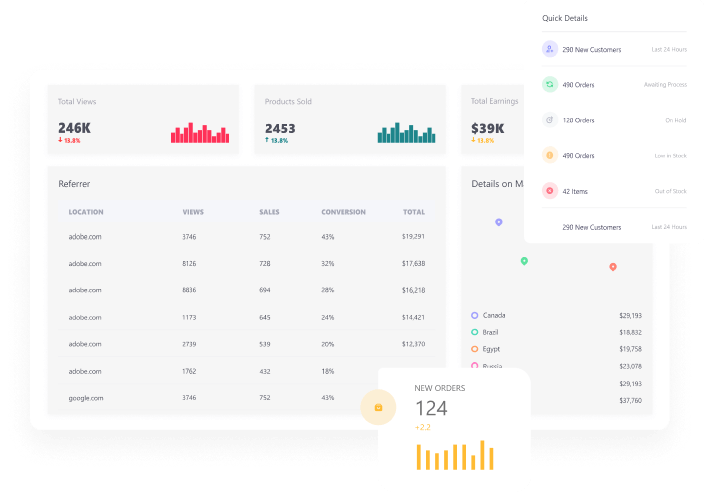Viewport: 704px width, 492px height.
Task: Click the green map location pin
Action: pyautogui.click(x=524, y=261)
